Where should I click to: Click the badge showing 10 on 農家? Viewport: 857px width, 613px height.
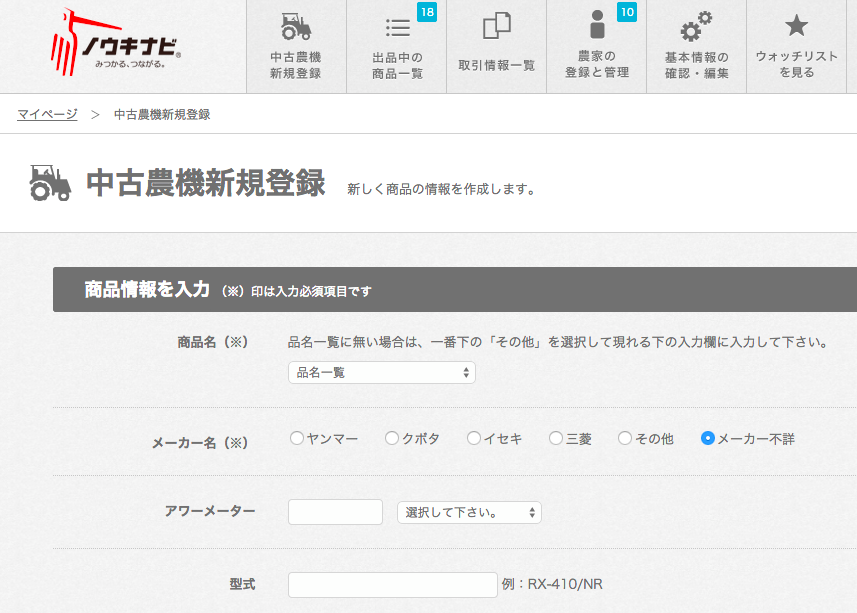click(x=627, y=12)
